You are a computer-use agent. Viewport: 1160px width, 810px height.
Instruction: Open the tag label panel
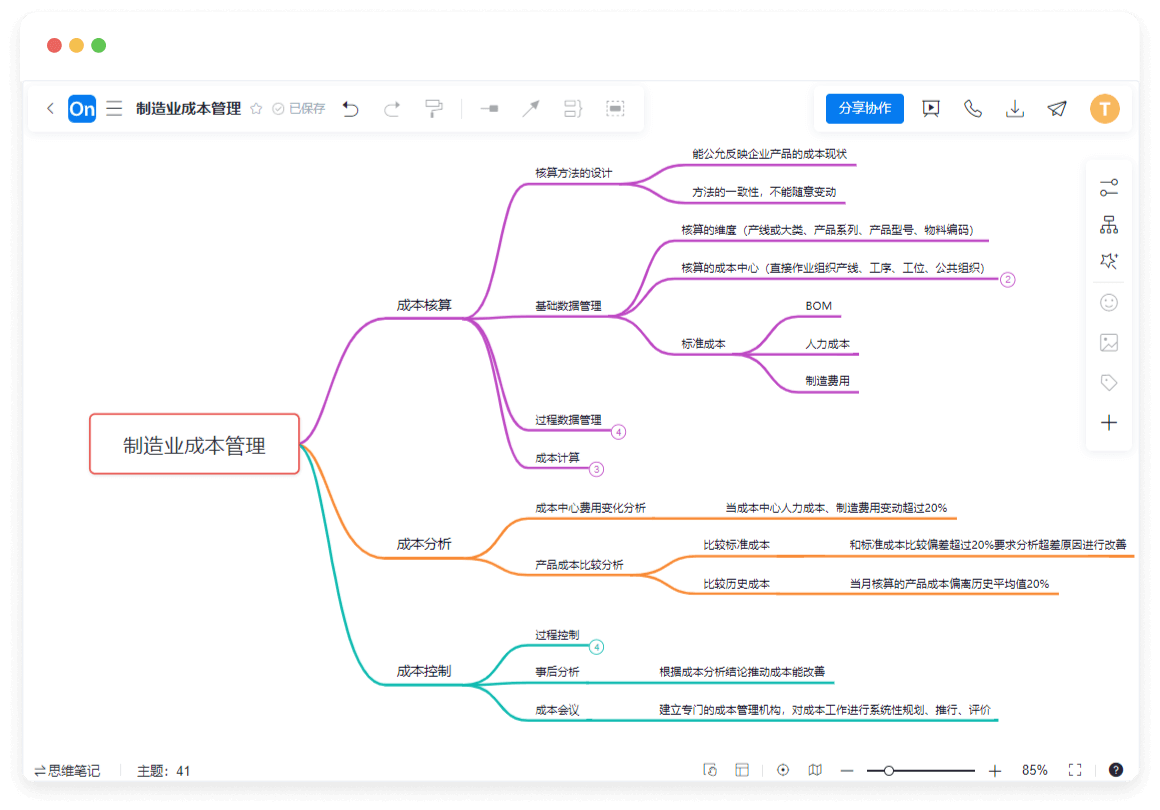[x=1108, y=382]
